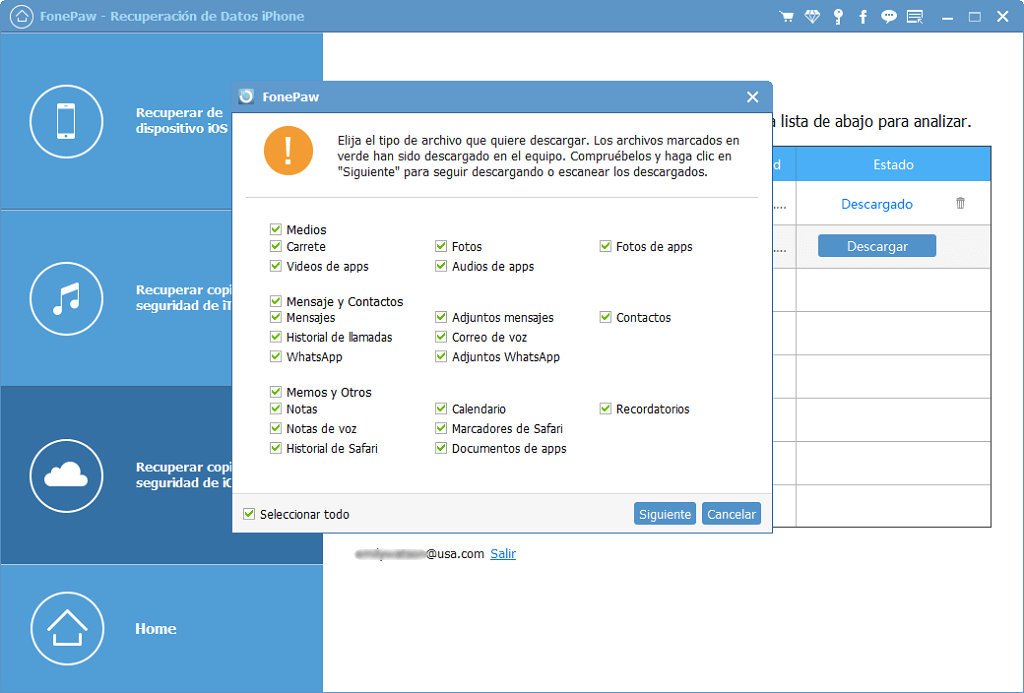Toggle Documentos de apps checkbox
This screenshot has width=1024, height=693.
441,448
